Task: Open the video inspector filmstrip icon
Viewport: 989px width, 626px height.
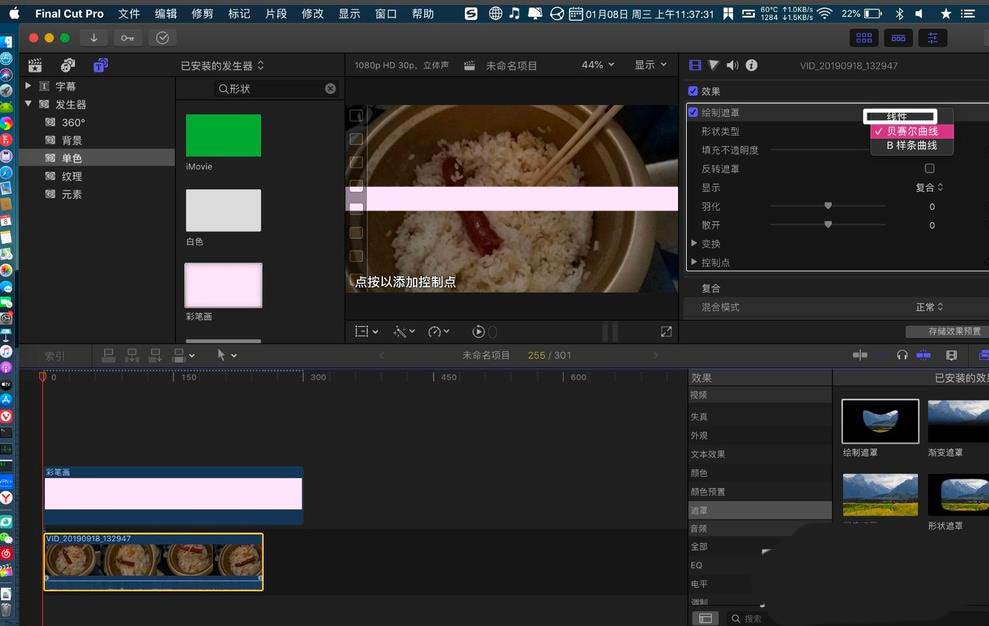Action: coord(695,65)
